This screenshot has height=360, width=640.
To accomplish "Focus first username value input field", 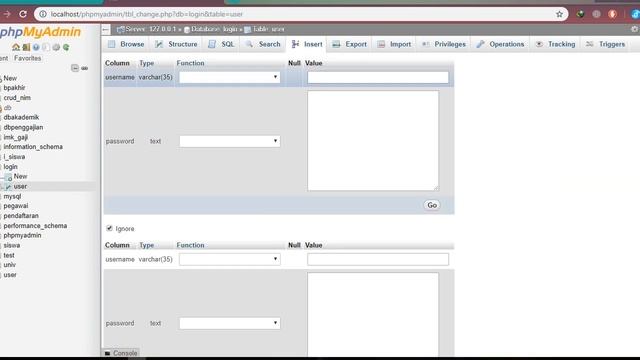I will coord(378,77).
